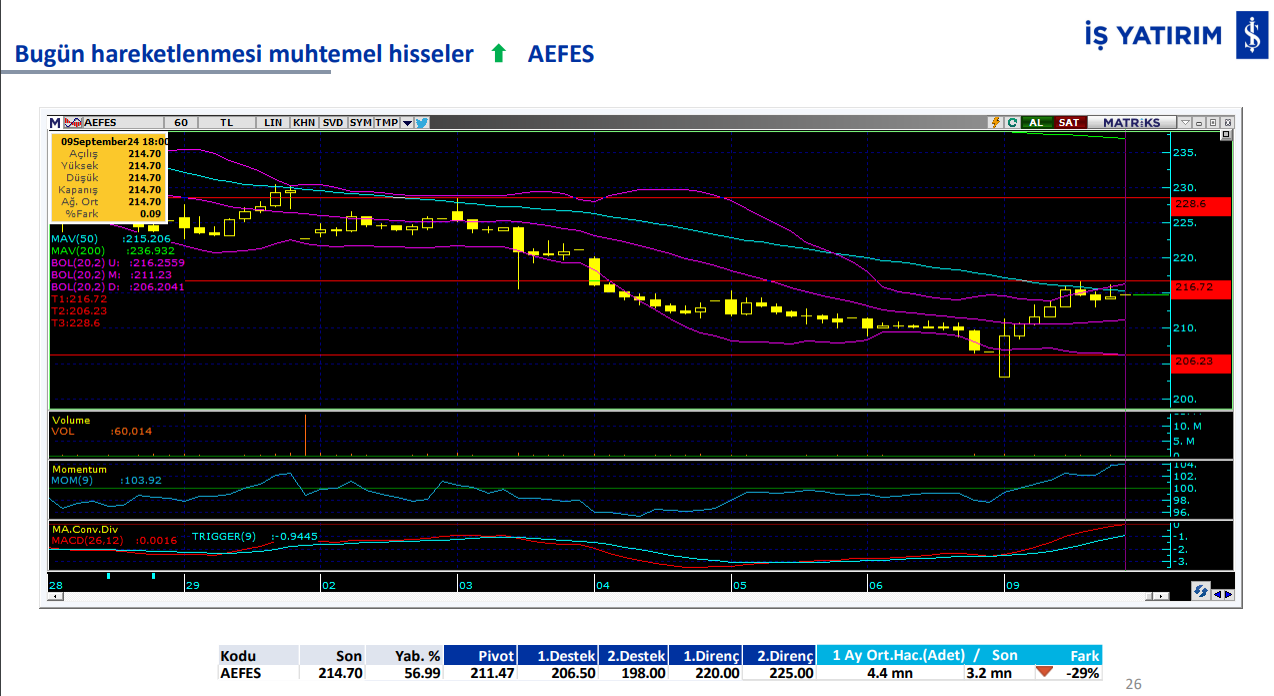Click the red SAT sell button

pos(1070,123)
